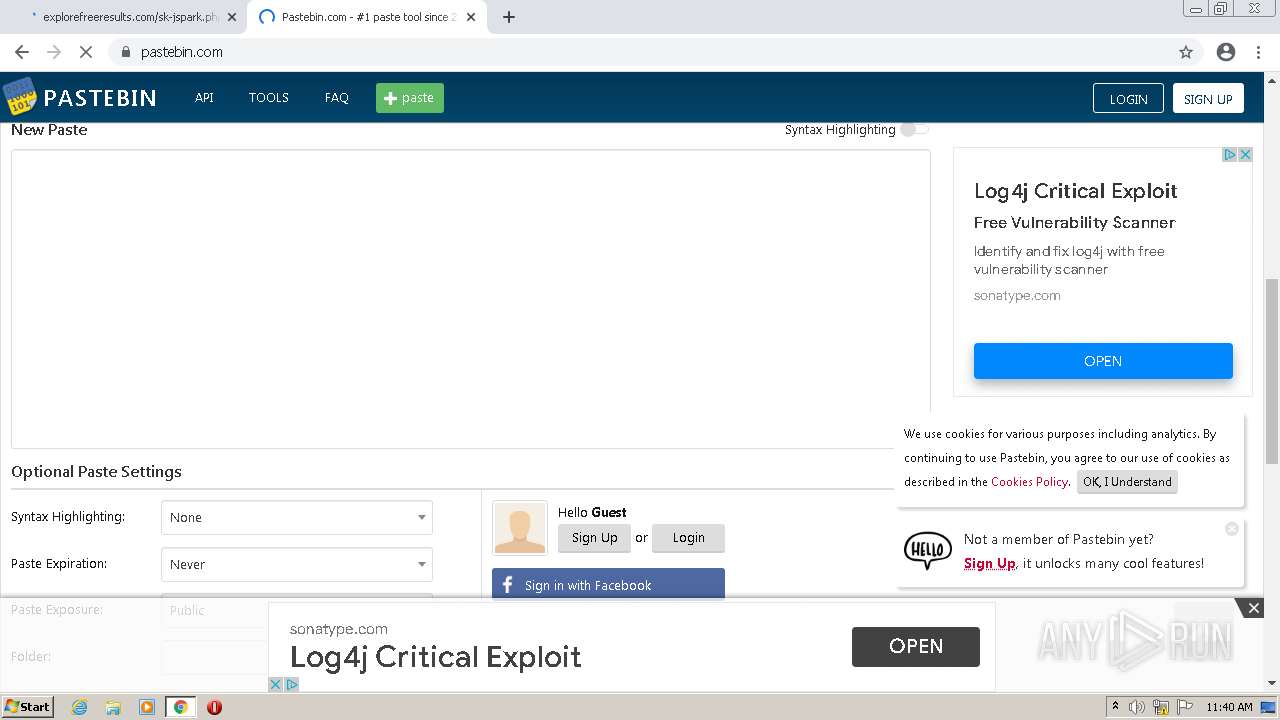Image resolution: width=1280 pixels, height=720 pixels.
Task: Close the bottom banner ad overlay
Action: 1253,608
